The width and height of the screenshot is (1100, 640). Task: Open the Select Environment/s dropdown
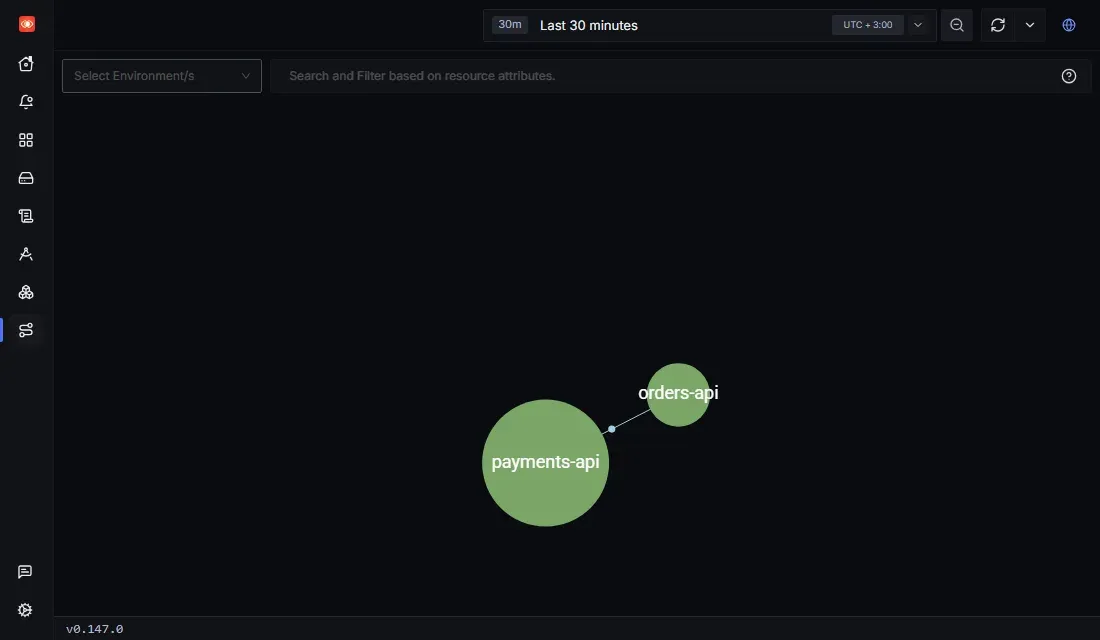[x=162, y=76]
